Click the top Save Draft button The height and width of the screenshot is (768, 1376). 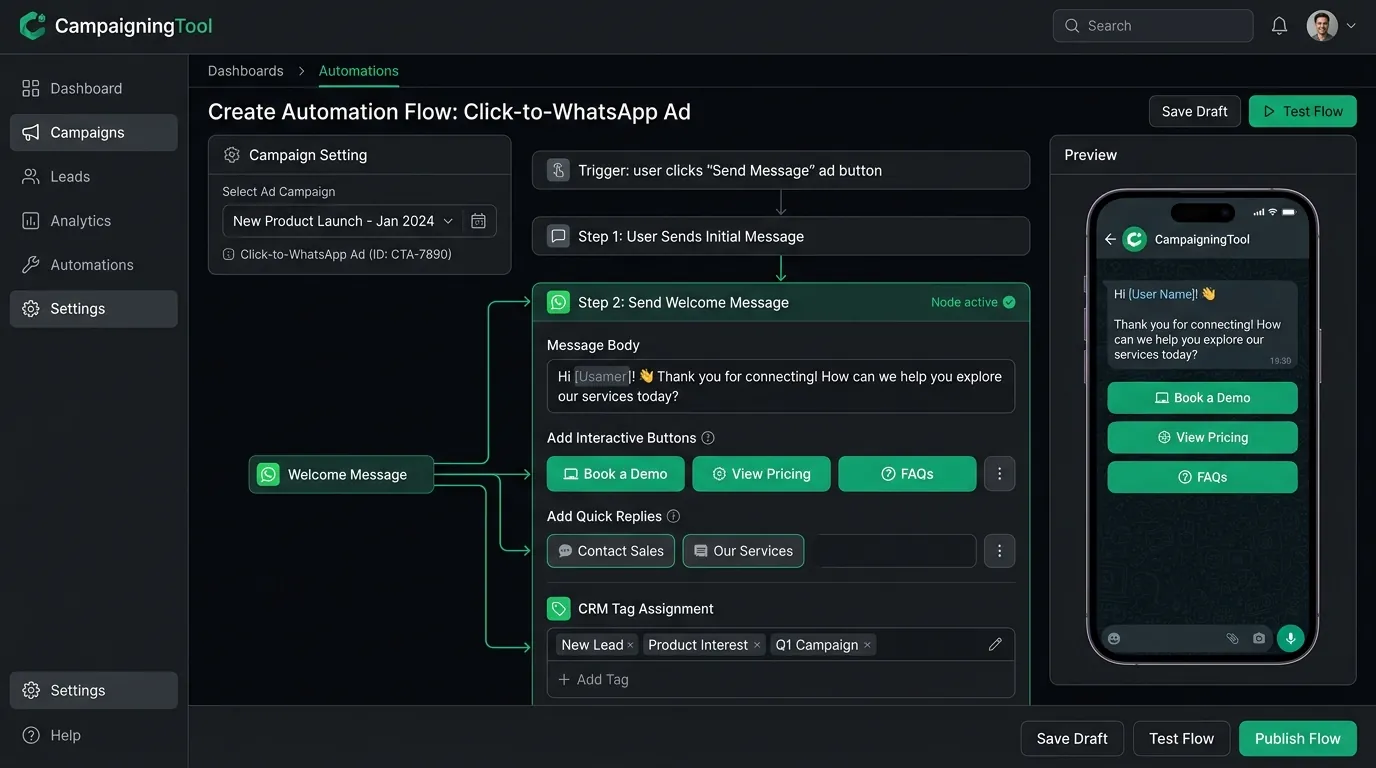tap(1194, 111)
